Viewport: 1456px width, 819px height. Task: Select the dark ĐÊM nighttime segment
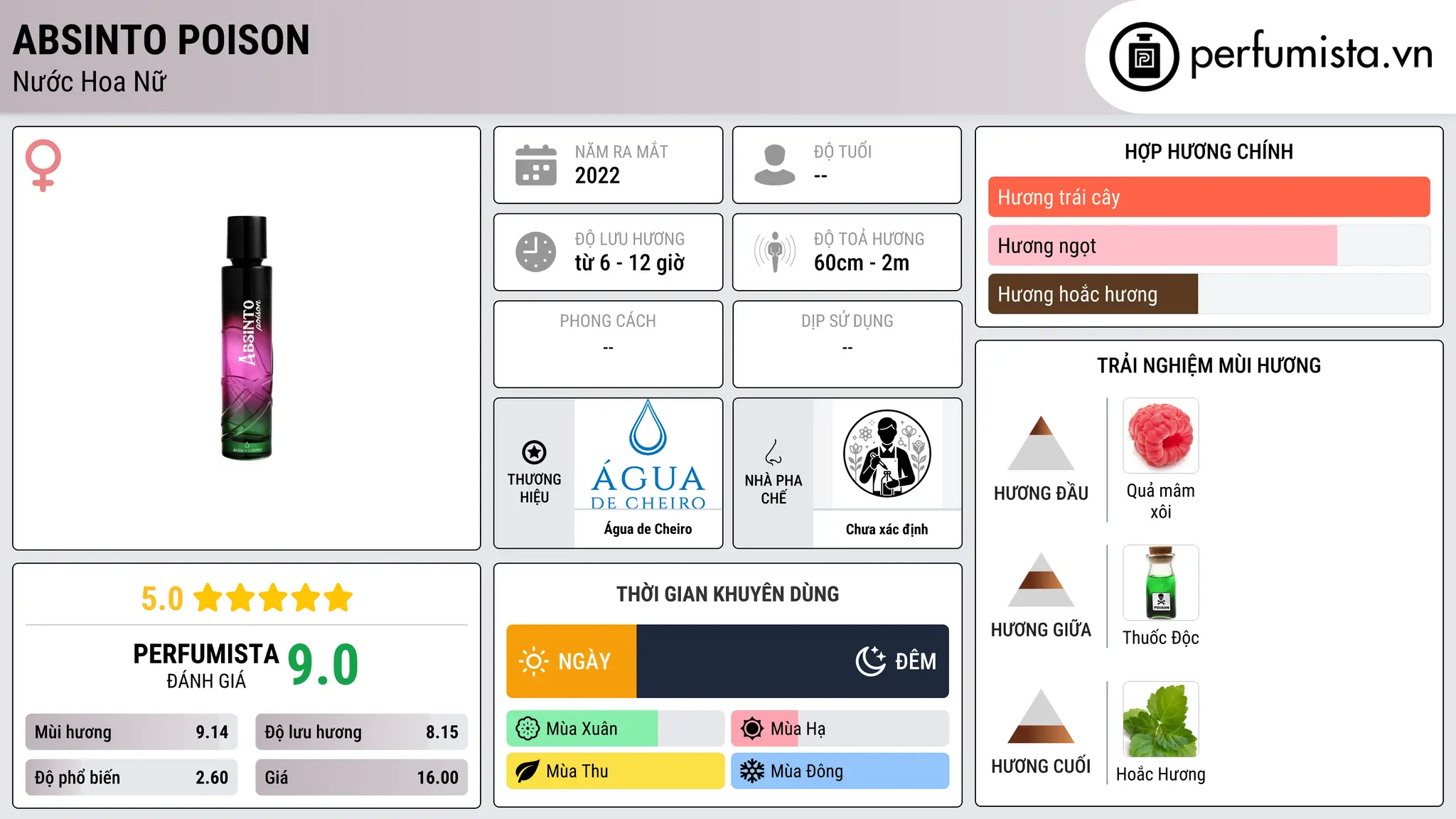[x=793, y=661]
